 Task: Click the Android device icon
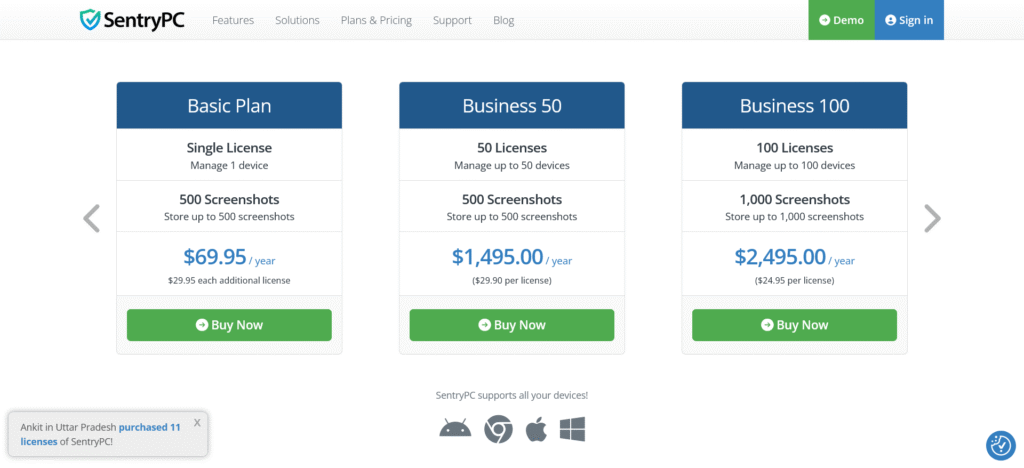[455, 429]
